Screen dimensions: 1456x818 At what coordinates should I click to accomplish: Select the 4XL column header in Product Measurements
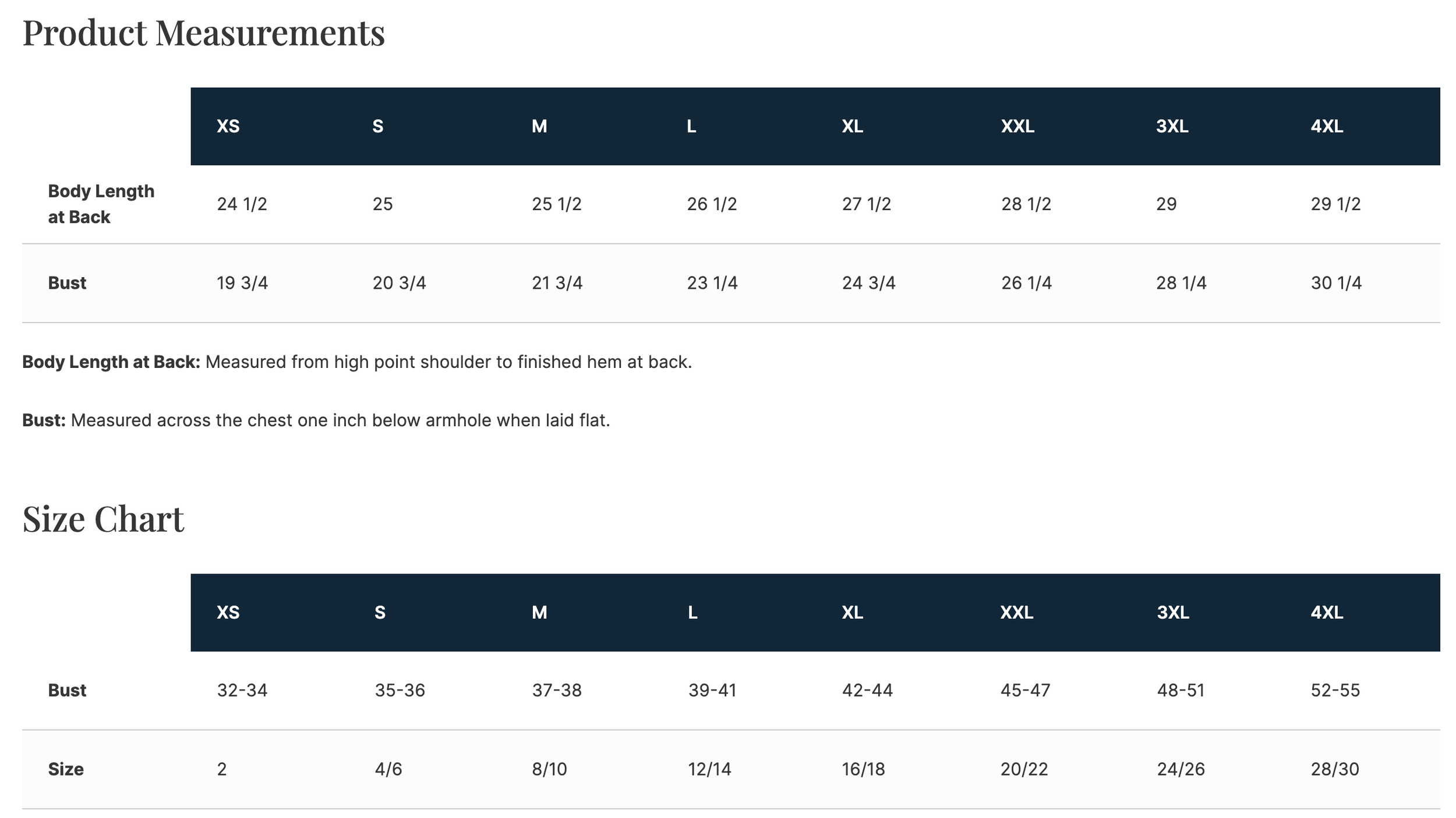[x=1327, y=126]
